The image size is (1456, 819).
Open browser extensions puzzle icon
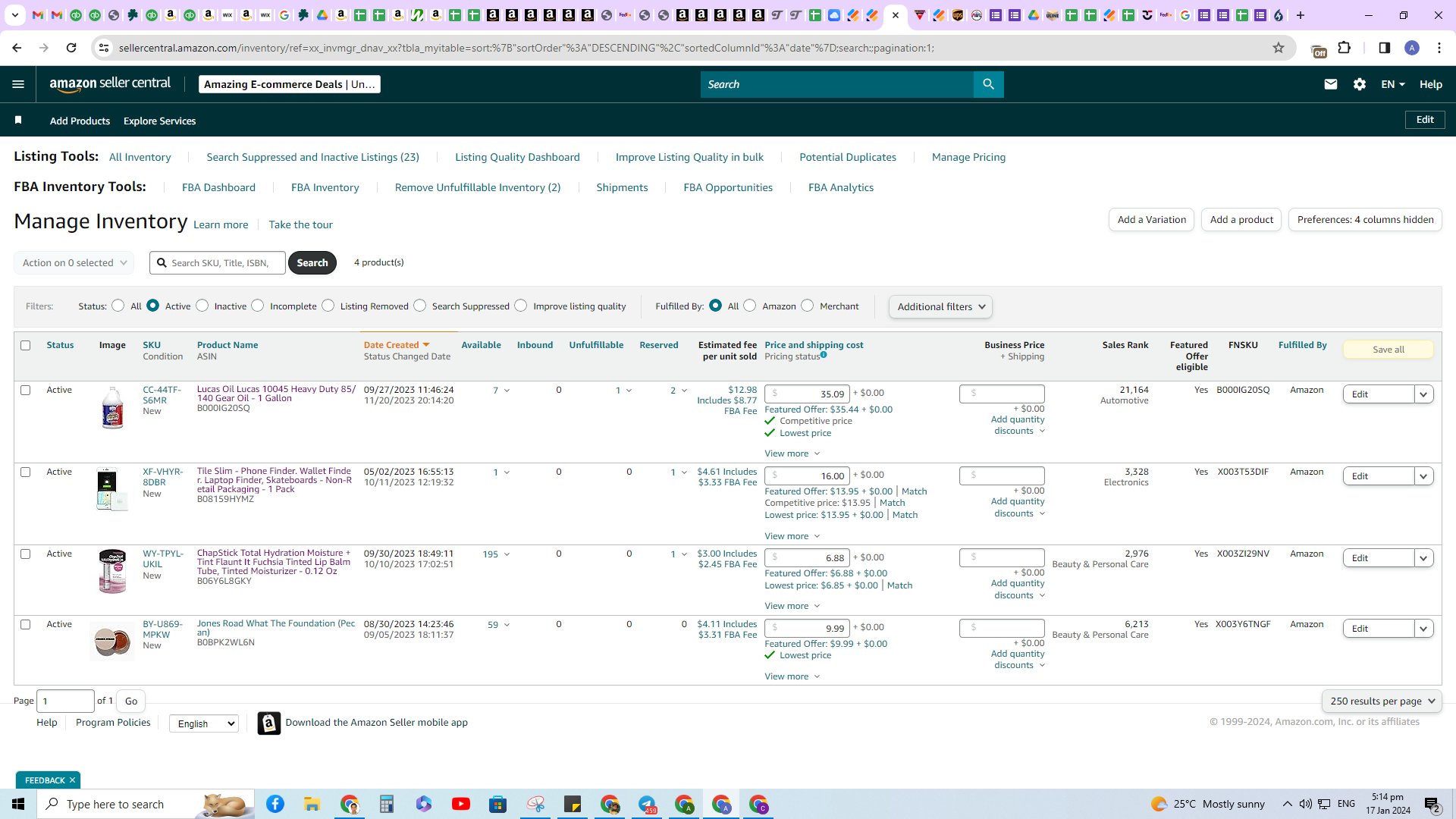[x=1345, y=48]
